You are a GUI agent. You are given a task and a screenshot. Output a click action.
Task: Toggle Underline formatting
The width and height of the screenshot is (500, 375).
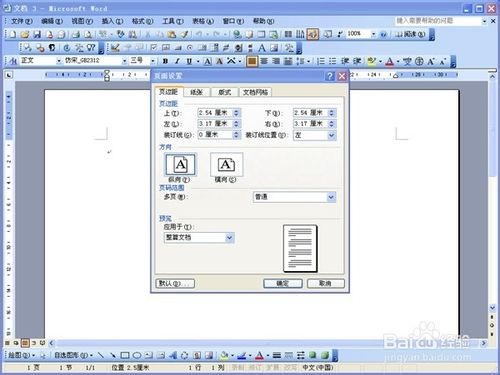tap(189, 61)
